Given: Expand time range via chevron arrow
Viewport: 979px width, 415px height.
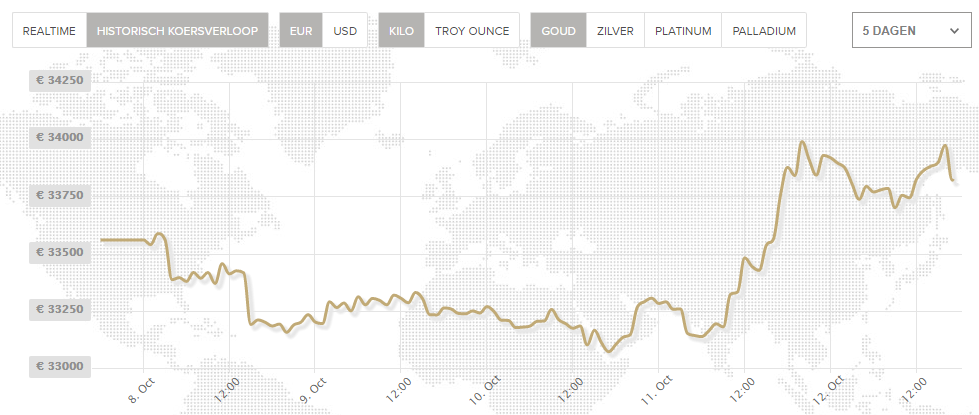Looking at the screenshot, I should pos(953,31).
